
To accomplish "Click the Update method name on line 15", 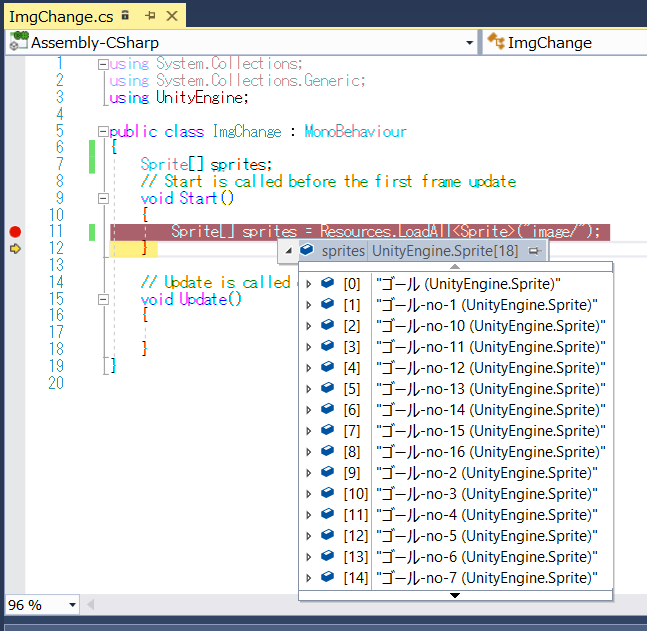I will coord(203,300).
